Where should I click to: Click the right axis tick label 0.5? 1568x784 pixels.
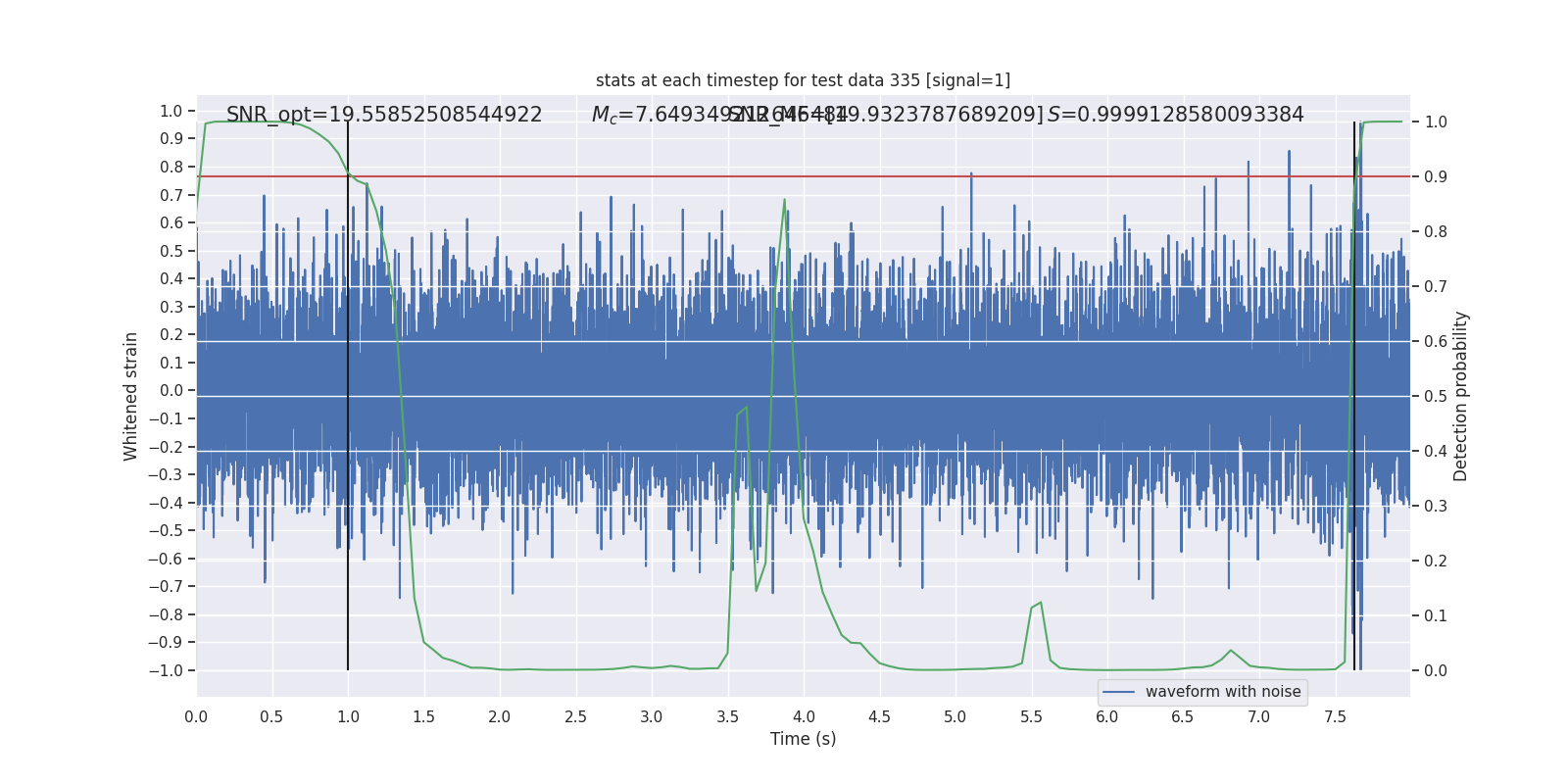click(1436, 396)
